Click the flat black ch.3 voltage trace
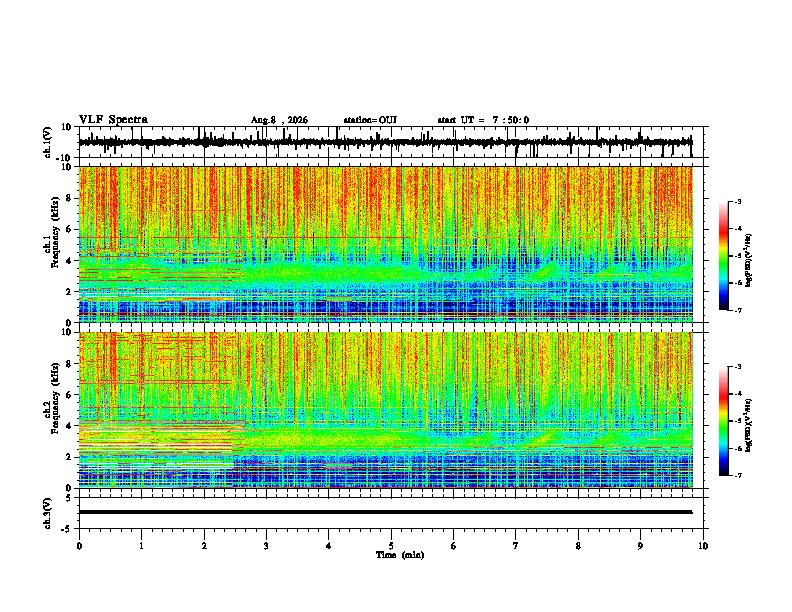This screenshot has height=612, width=792. (385, 512)
